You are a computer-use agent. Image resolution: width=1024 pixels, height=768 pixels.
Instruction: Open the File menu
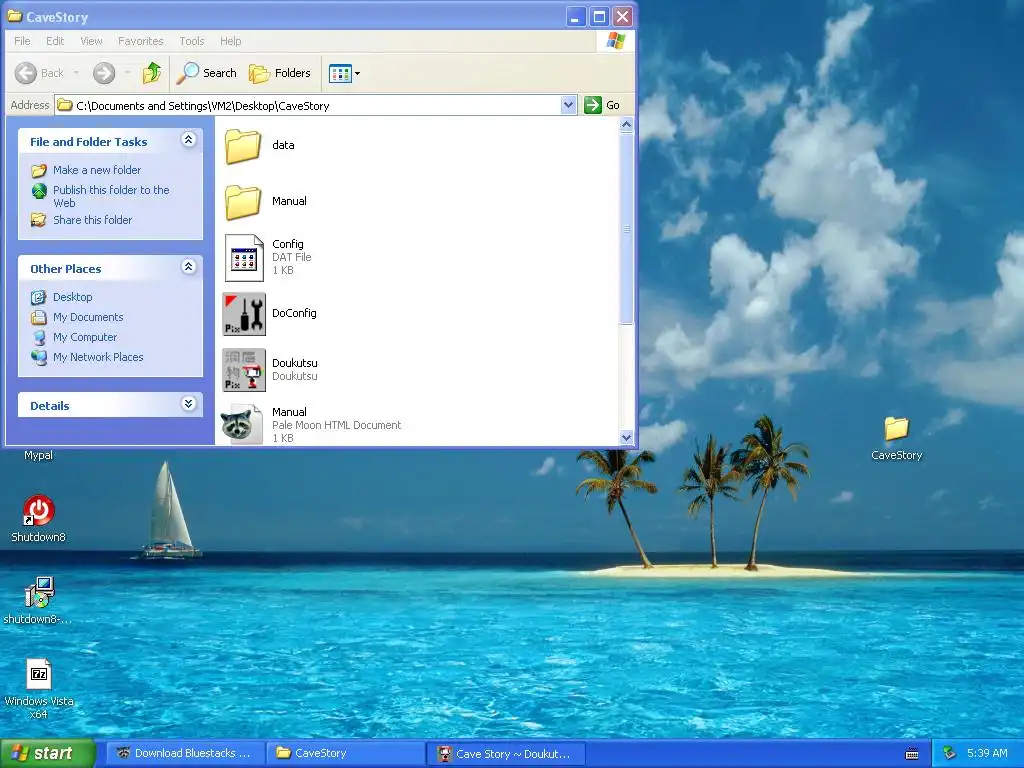[x=22, y=41]
